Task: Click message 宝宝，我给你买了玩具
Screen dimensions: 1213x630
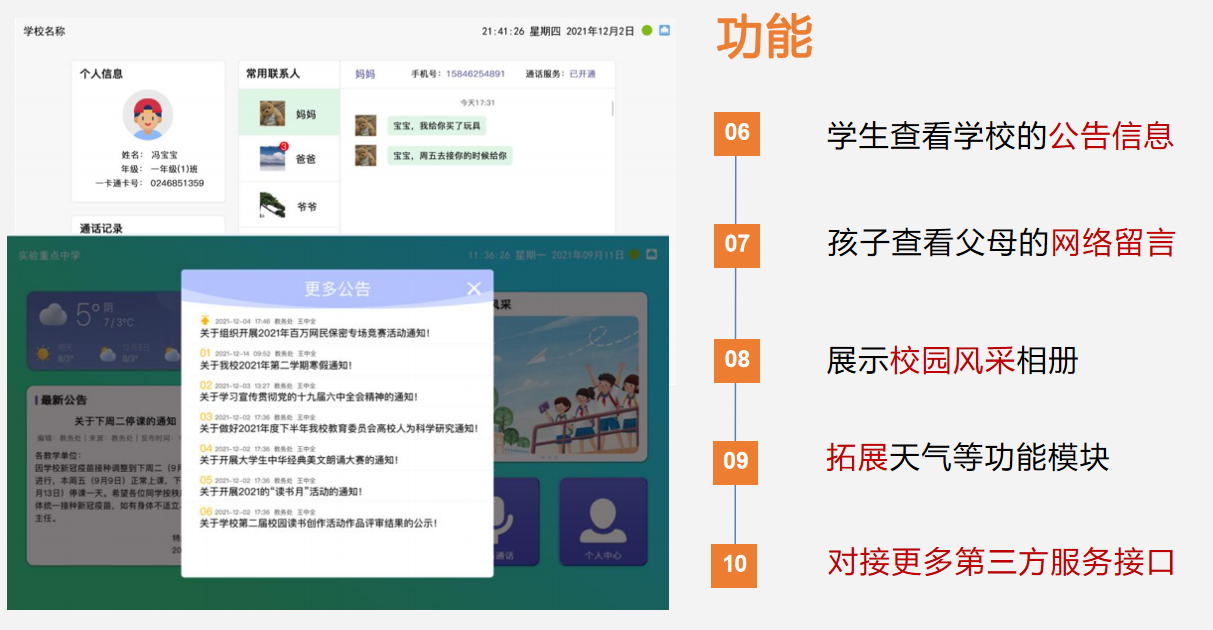Action: (x=437, y=126)
